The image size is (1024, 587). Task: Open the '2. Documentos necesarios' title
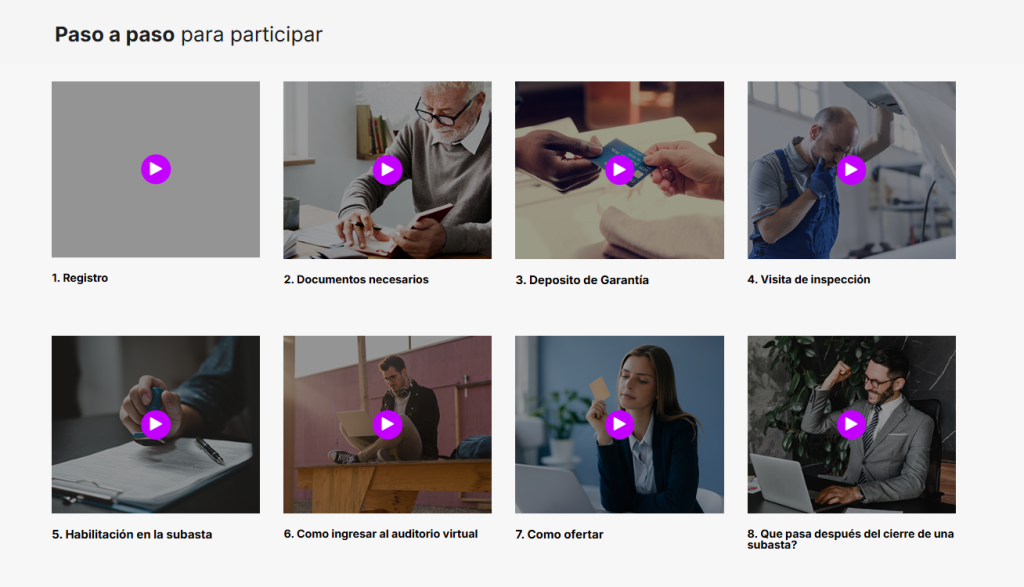(x=356, y=279)
